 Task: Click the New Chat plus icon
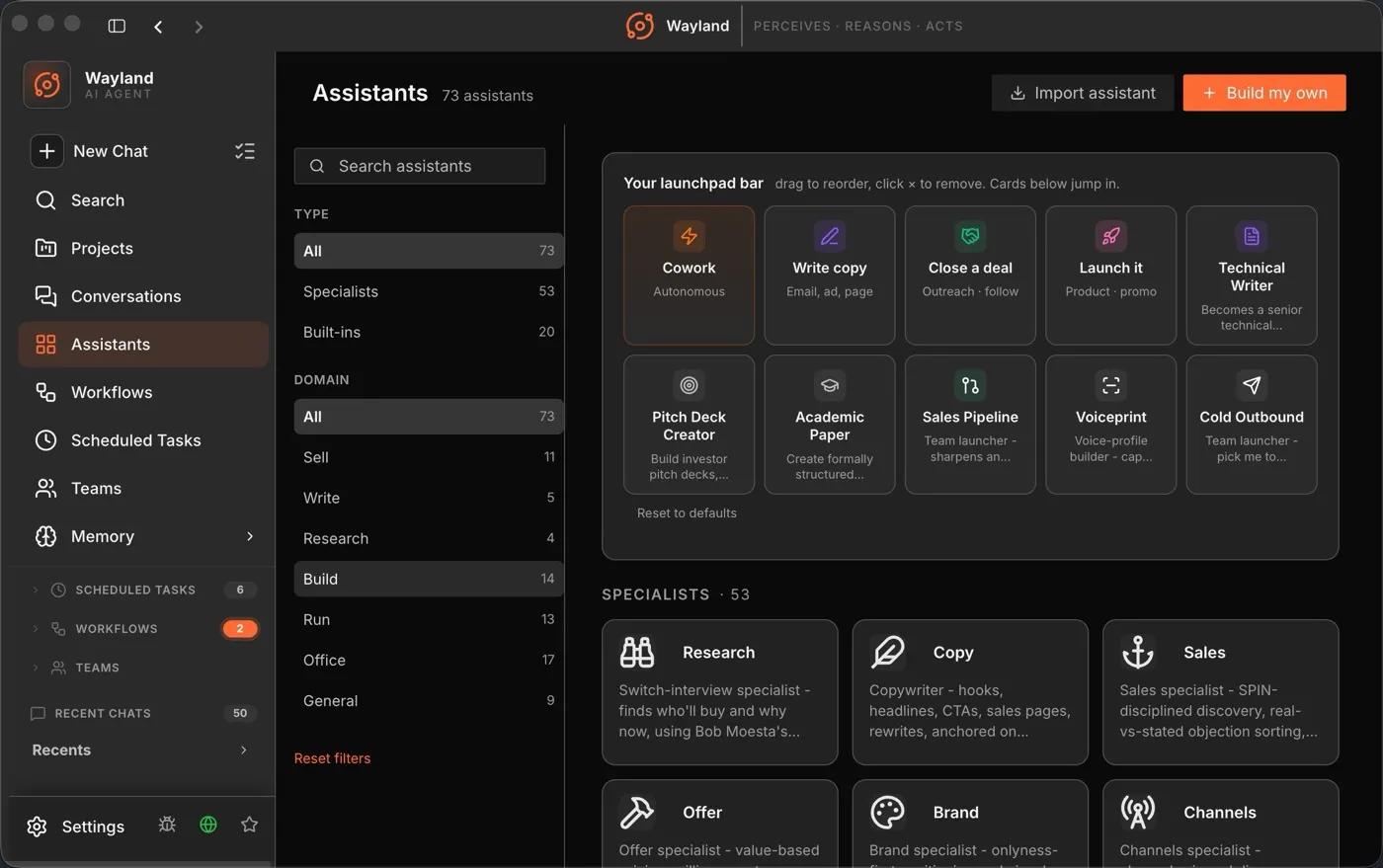click(x=46, y=151)
